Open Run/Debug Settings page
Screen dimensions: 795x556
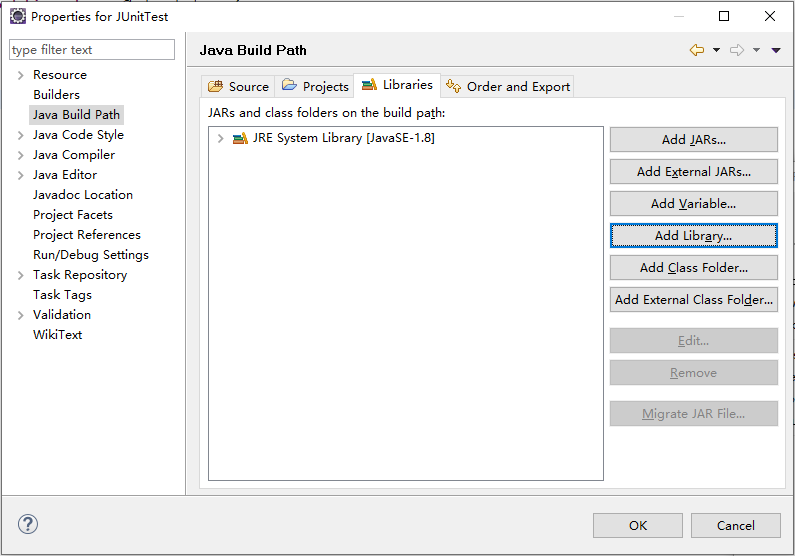(91, 255)
